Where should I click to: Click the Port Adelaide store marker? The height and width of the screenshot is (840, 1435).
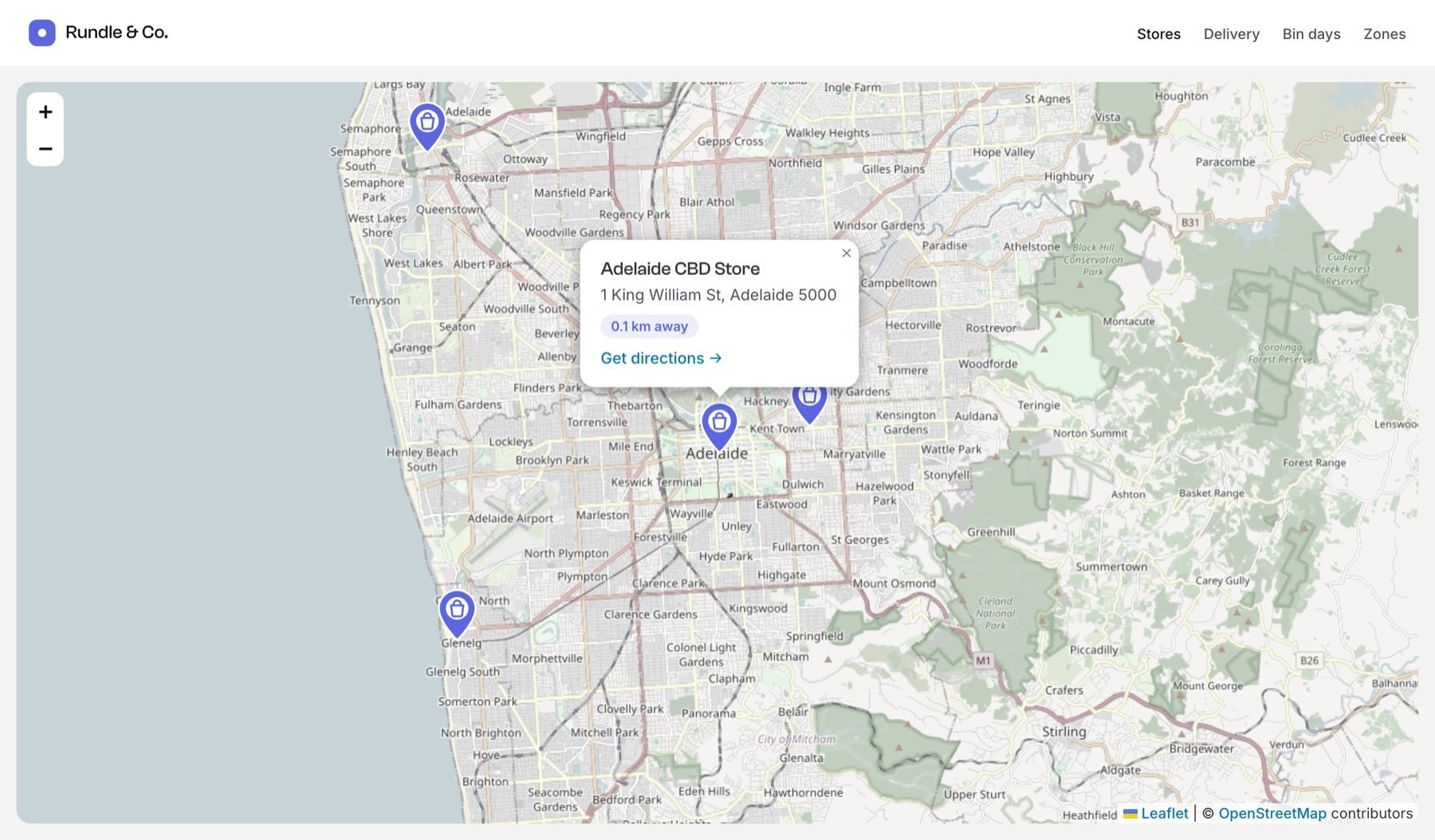click(427, 127)
